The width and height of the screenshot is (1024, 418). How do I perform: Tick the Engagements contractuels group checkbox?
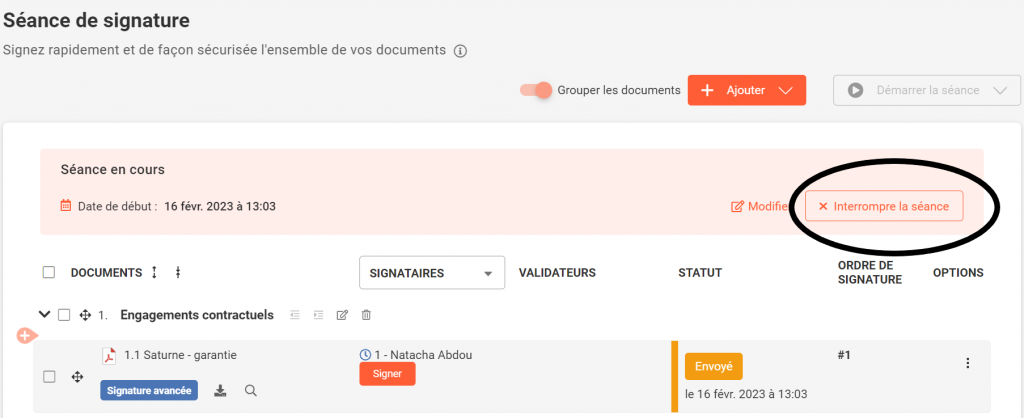(64, 315)
